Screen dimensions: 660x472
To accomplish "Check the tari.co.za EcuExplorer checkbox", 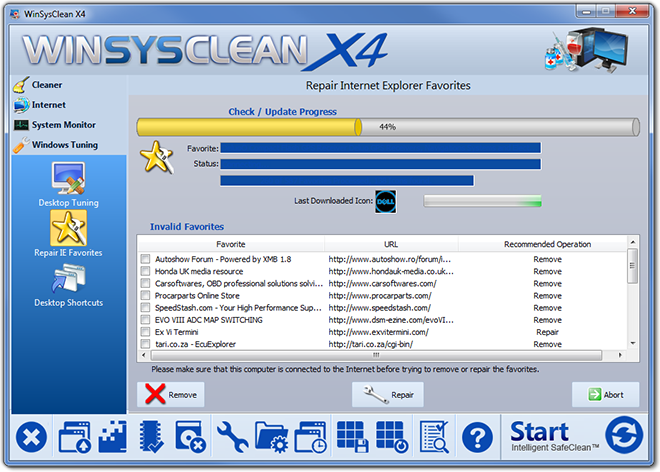I will point(145,344).
